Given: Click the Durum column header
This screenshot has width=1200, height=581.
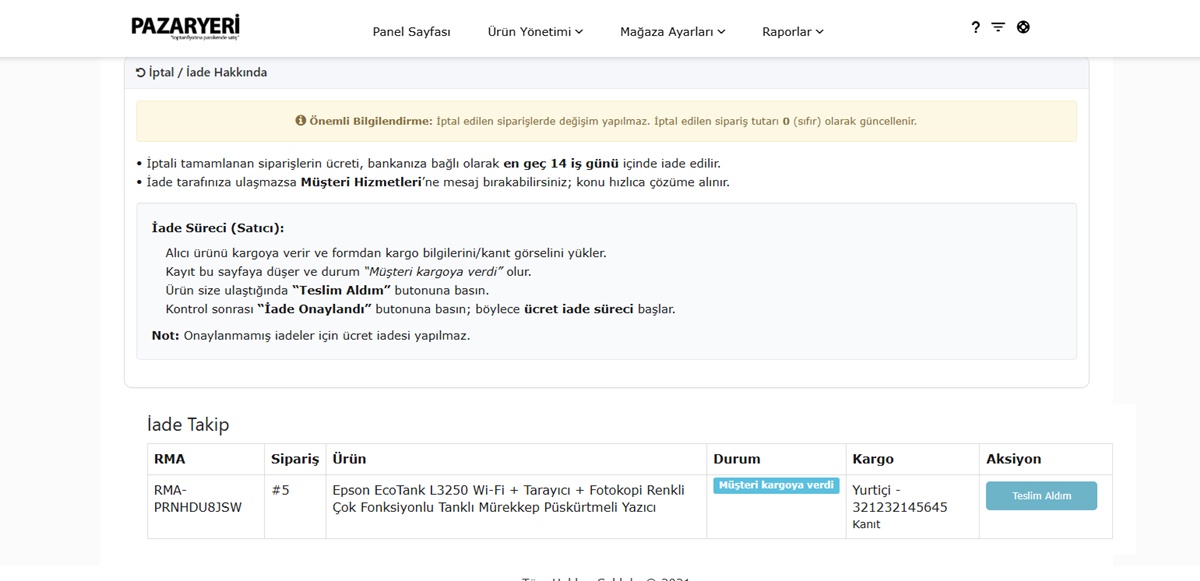Looking at the screenshot, I should [x=736, y=459].
